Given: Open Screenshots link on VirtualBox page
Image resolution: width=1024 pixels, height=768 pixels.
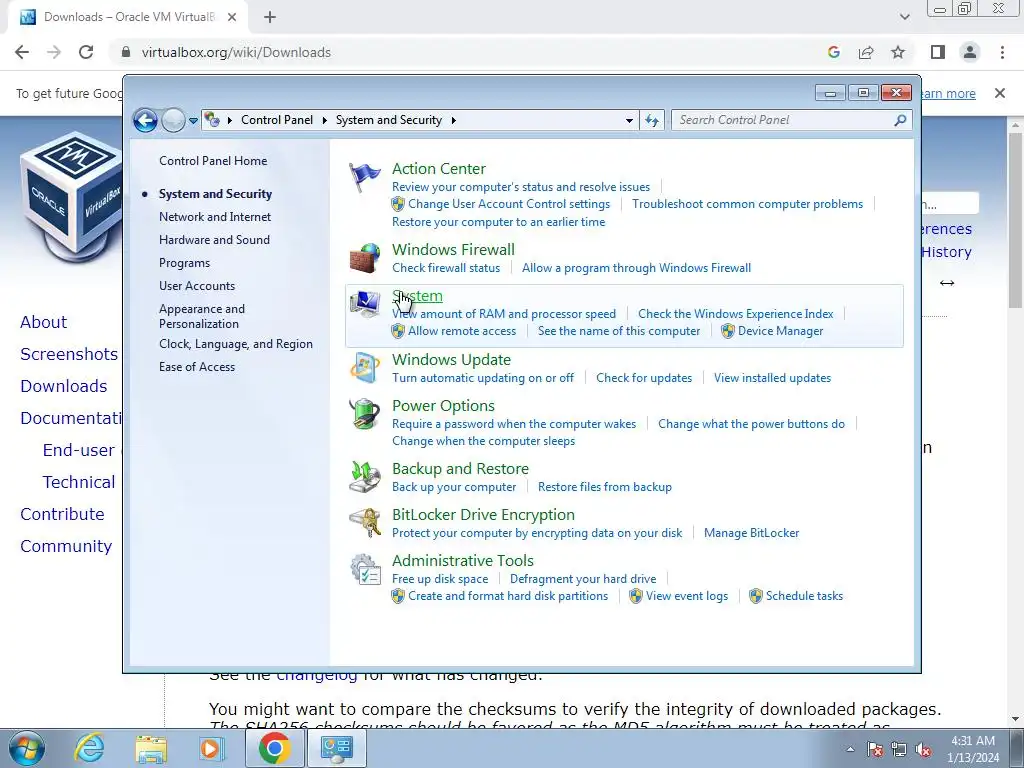Looking at the screenshot, I should pyautogui.click(x=69, y=354).
